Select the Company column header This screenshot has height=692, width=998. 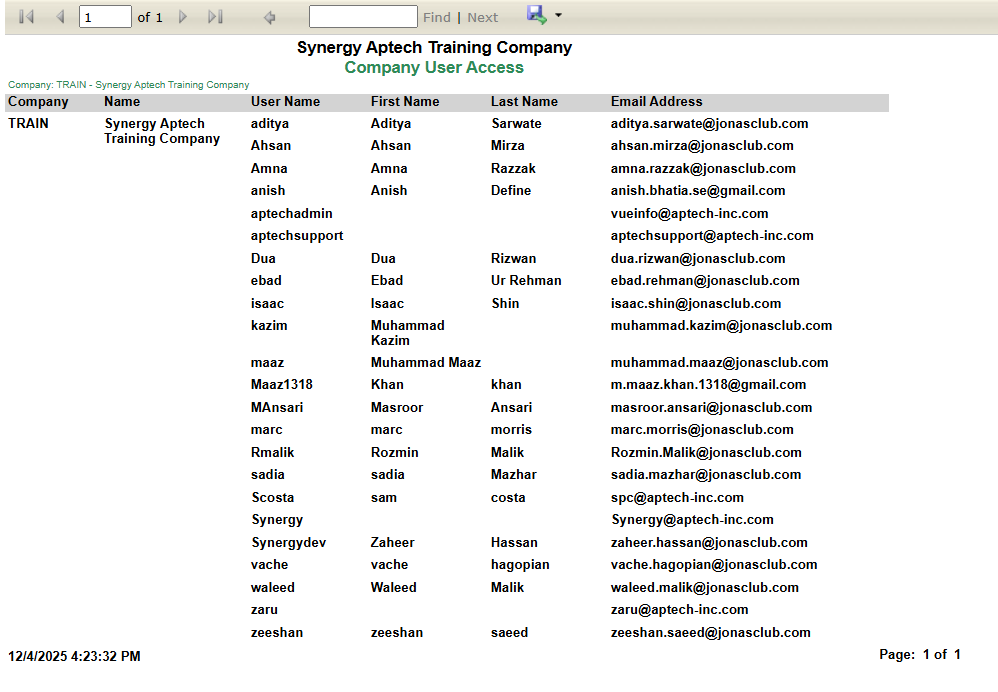pos(38,102)
